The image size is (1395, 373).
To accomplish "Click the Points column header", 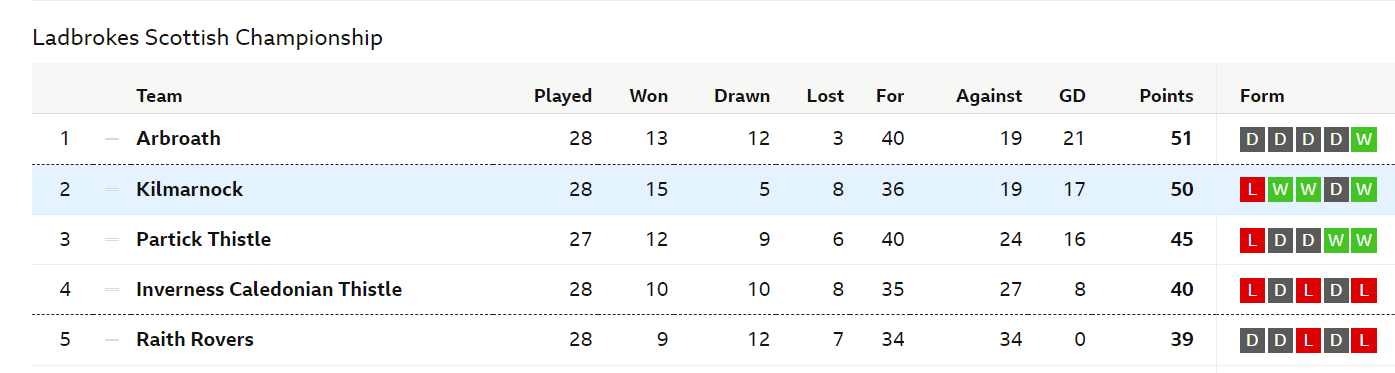I will tap(1166, 96).
